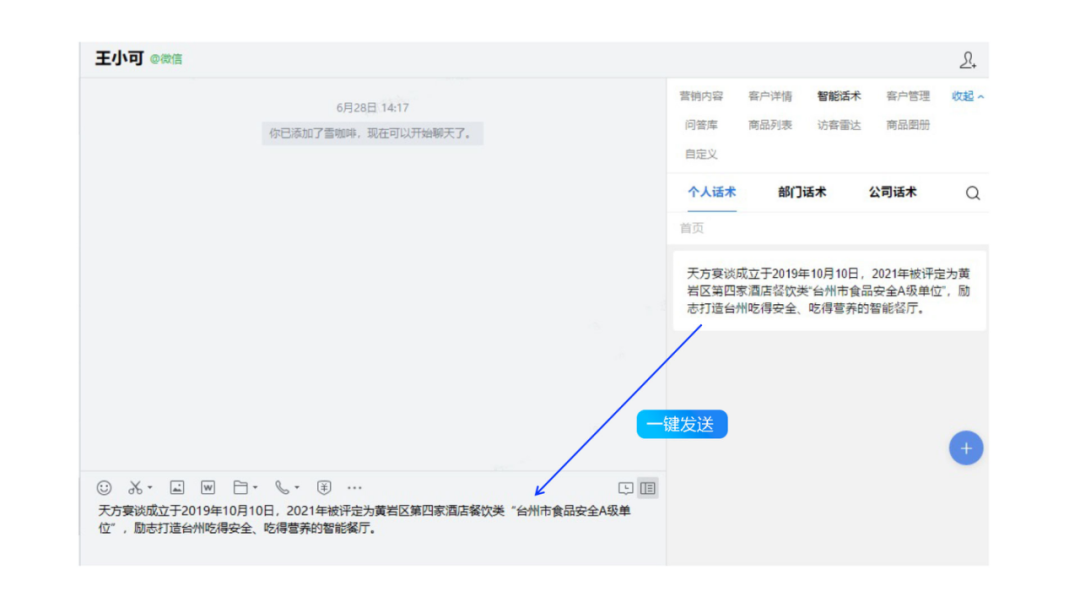Open the shield-shaped ¥ payment icon
Screen dimensions: 1080x608
(324, 488)
